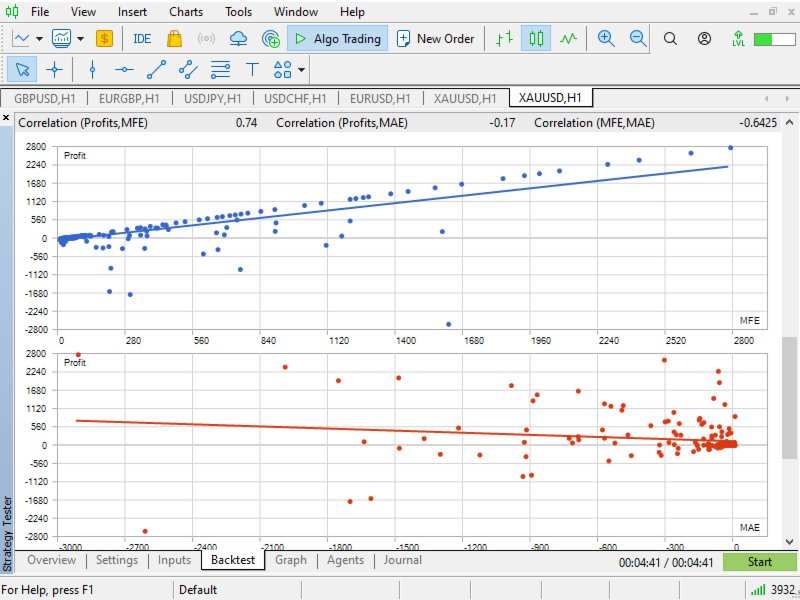Select the equidistant channel tool

point(188,69)
